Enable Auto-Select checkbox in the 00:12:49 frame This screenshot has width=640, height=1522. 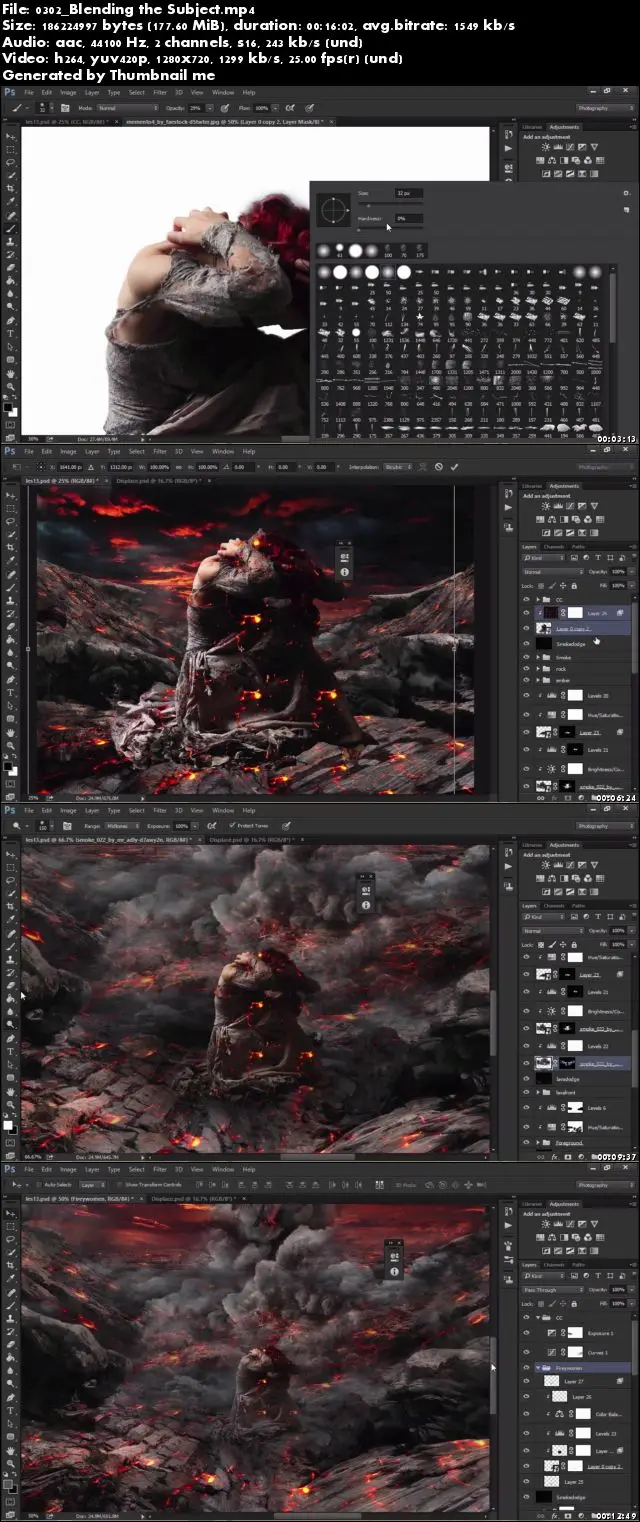(x=39, y=1184)
